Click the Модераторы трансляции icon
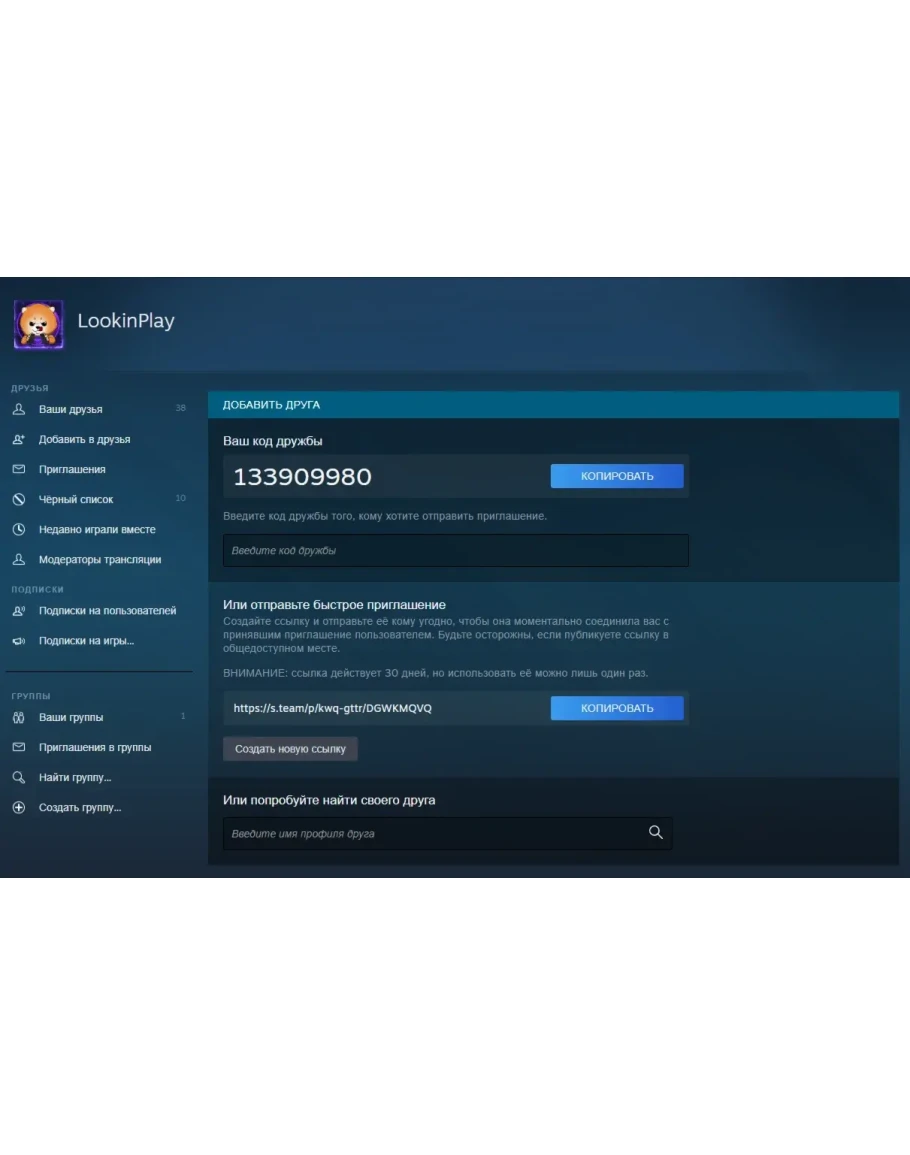Image resolution: width=910 pixels, height=1155 pixels. (x=18, y=559)
